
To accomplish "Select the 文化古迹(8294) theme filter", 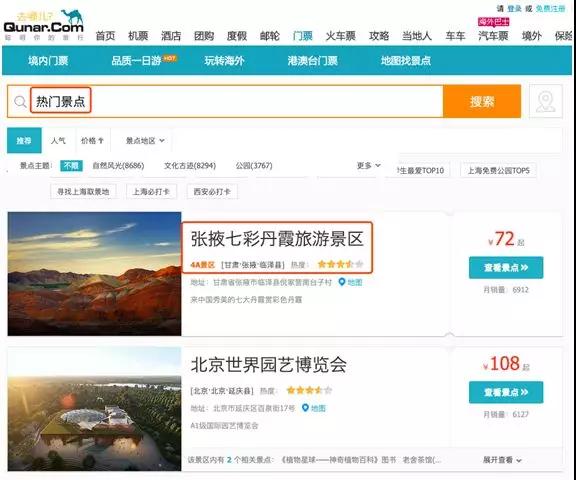I will tap(190, 166).
